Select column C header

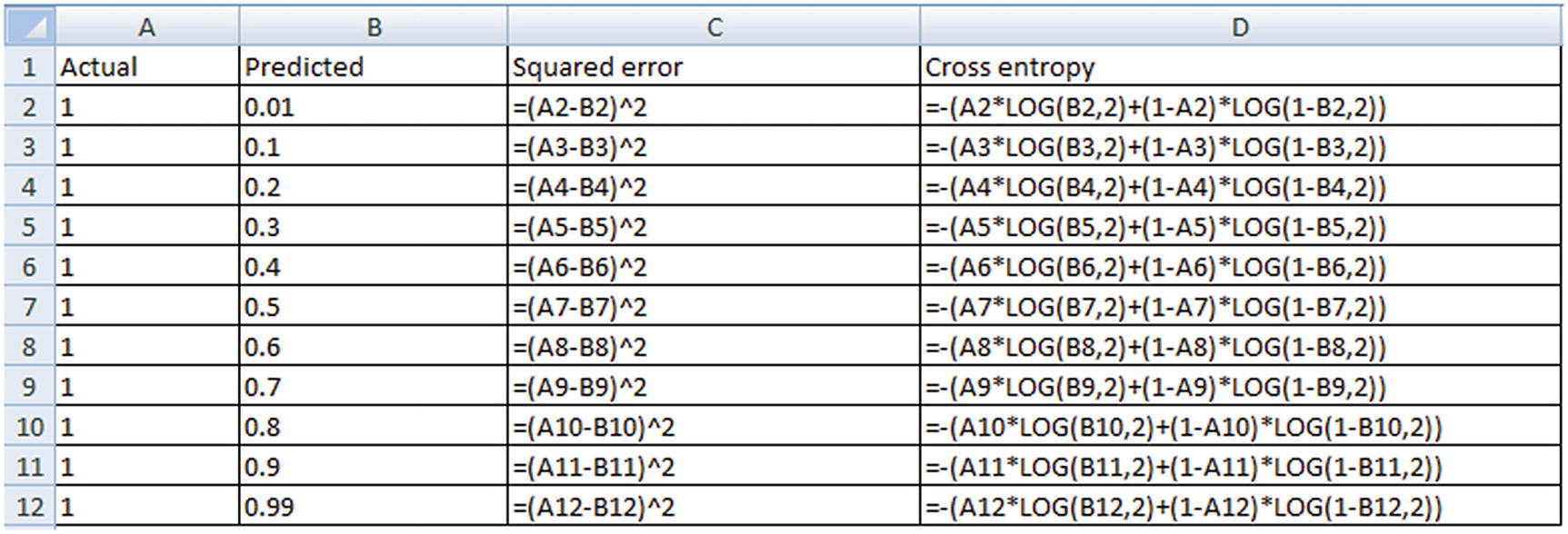point(714,27)
